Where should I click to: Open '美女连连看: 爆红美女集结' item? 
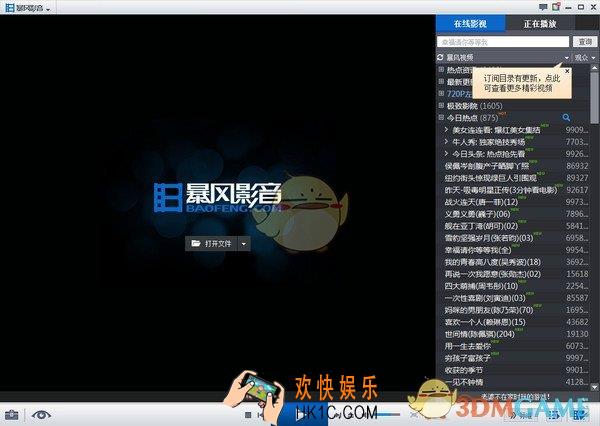pos(496,130)
